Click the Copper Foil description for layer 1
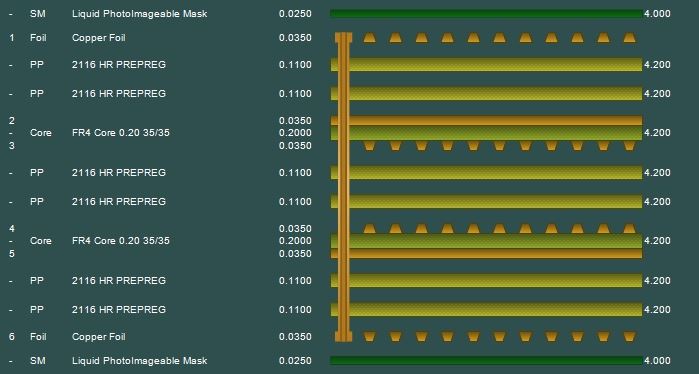Screen dimensions: 699x374 (99, 38)
